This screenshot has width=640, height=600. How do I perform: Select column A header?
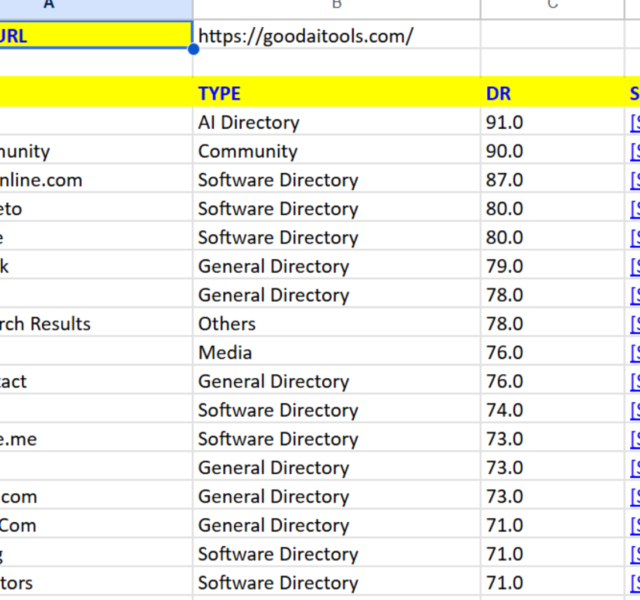[96, 8]
